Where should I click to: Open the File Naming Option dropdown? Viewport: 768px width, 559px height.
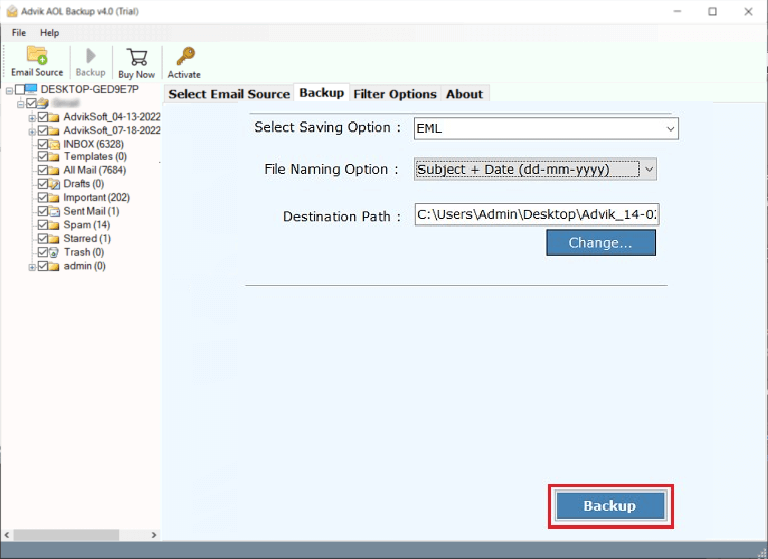[x=535, y=170]
